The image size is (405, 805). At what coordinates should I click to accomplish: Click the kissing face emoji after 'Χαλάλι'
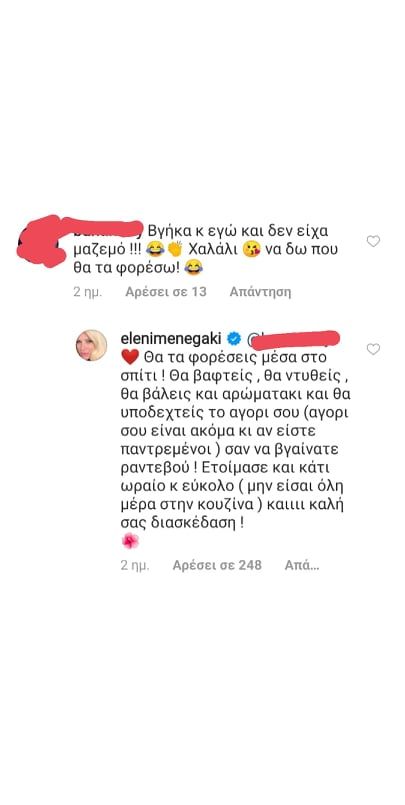click(251, 250)
